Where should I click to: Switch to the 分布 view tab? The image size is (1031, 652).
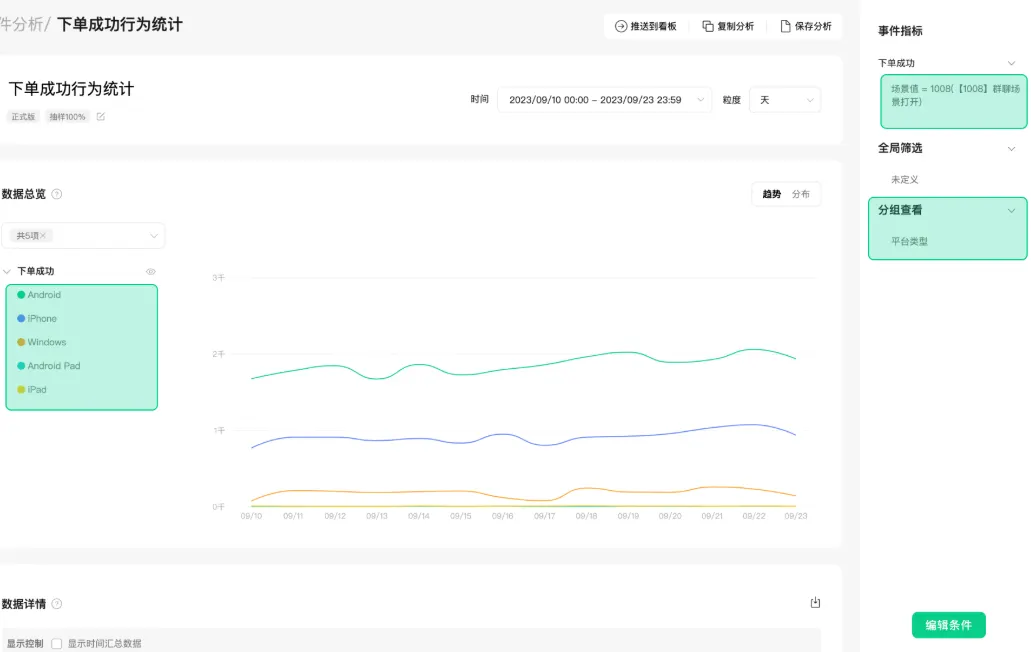[800, 194]
